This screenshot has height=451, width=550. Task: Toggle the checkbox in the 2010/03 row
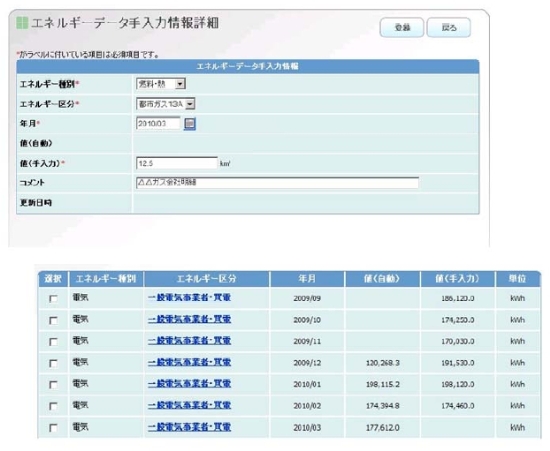click(x=53, y=428)
